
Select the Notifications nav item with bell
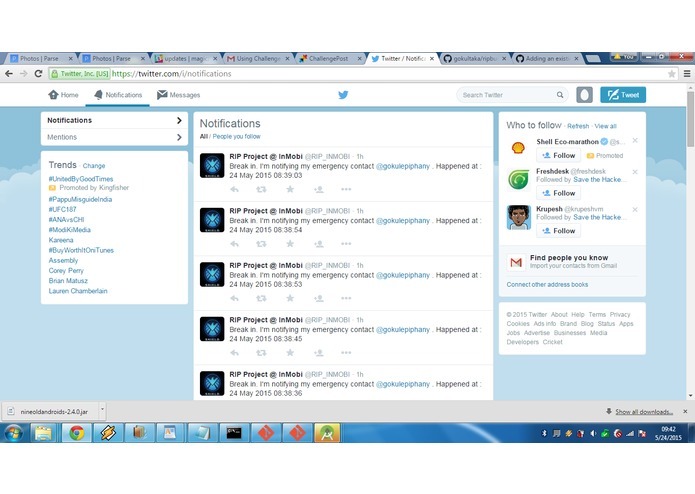click(118, 95)
